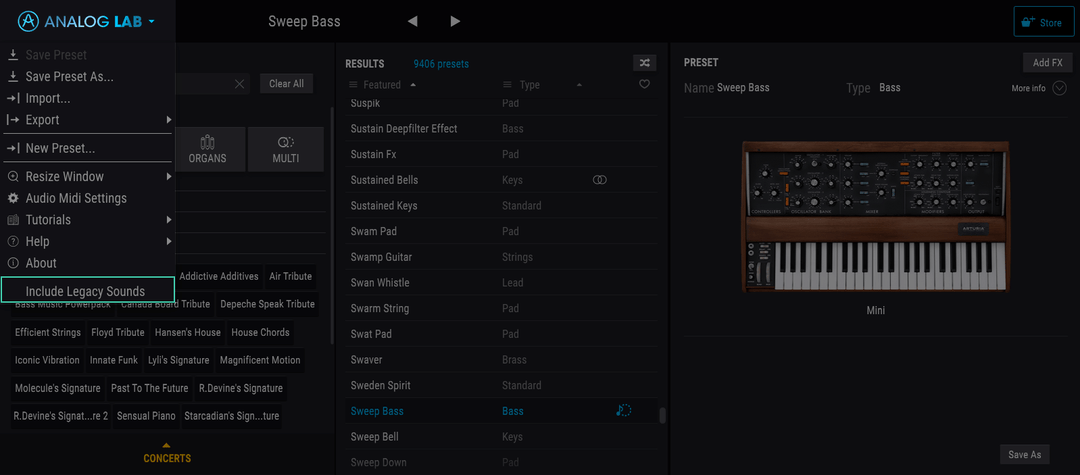Open the Store

(1043, 22)
